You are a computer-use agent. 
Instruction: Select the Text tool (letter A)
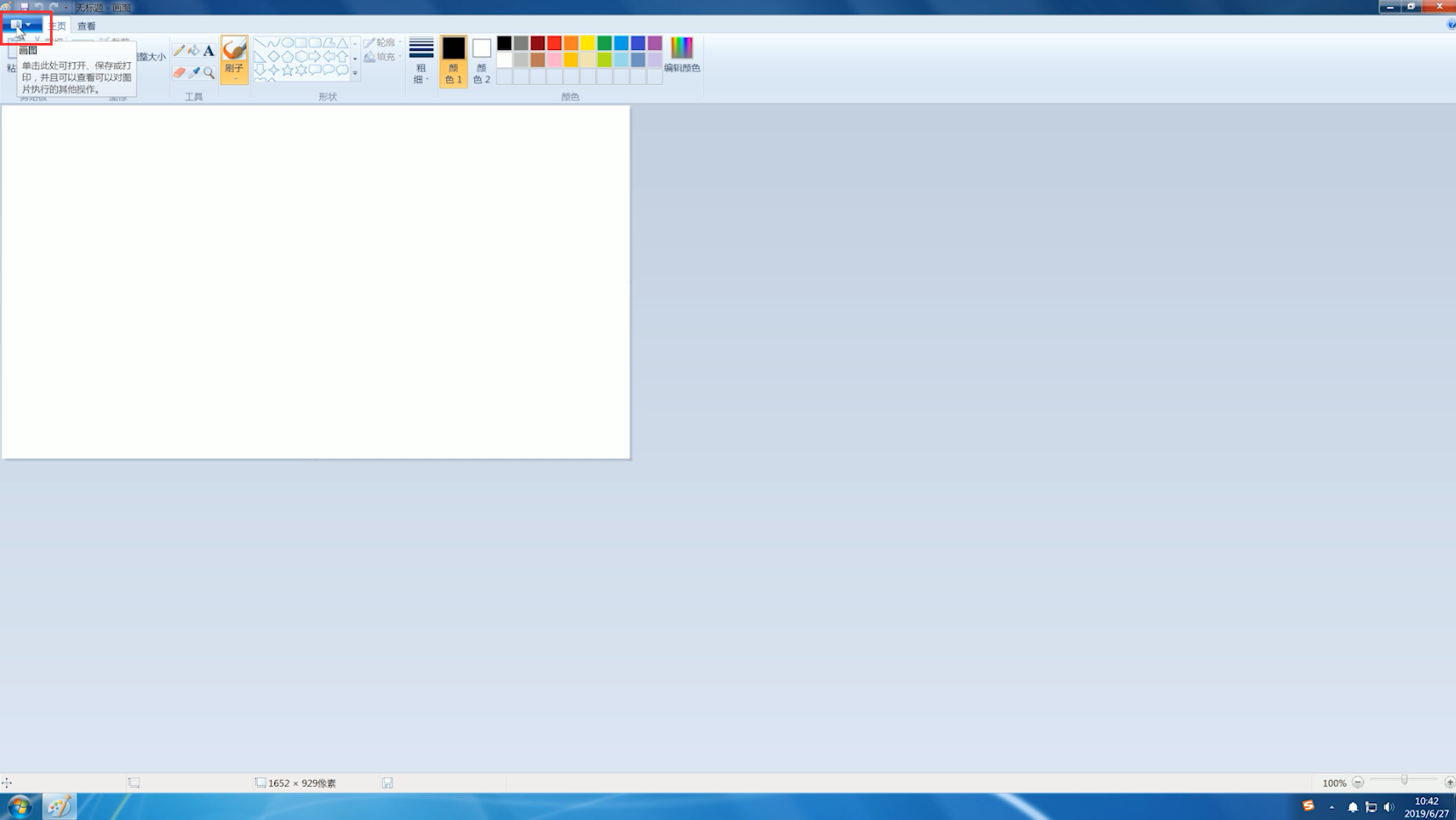[x=209, y=51]
